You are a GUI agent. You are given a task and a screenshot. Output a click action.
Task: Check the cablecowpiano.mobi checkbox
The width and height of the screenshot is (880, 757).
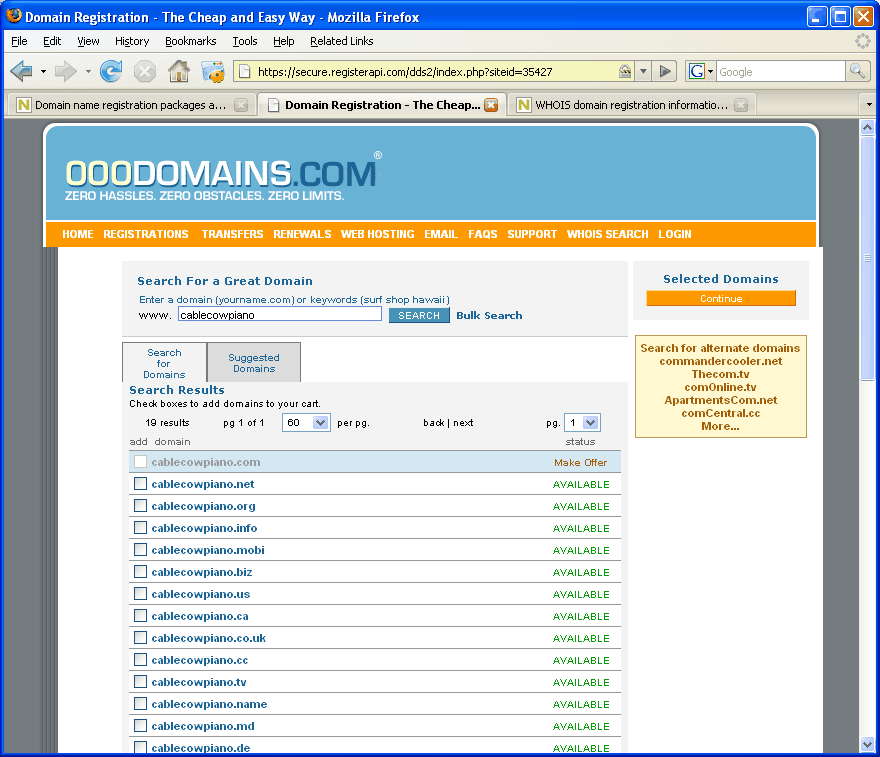[140, 549]
